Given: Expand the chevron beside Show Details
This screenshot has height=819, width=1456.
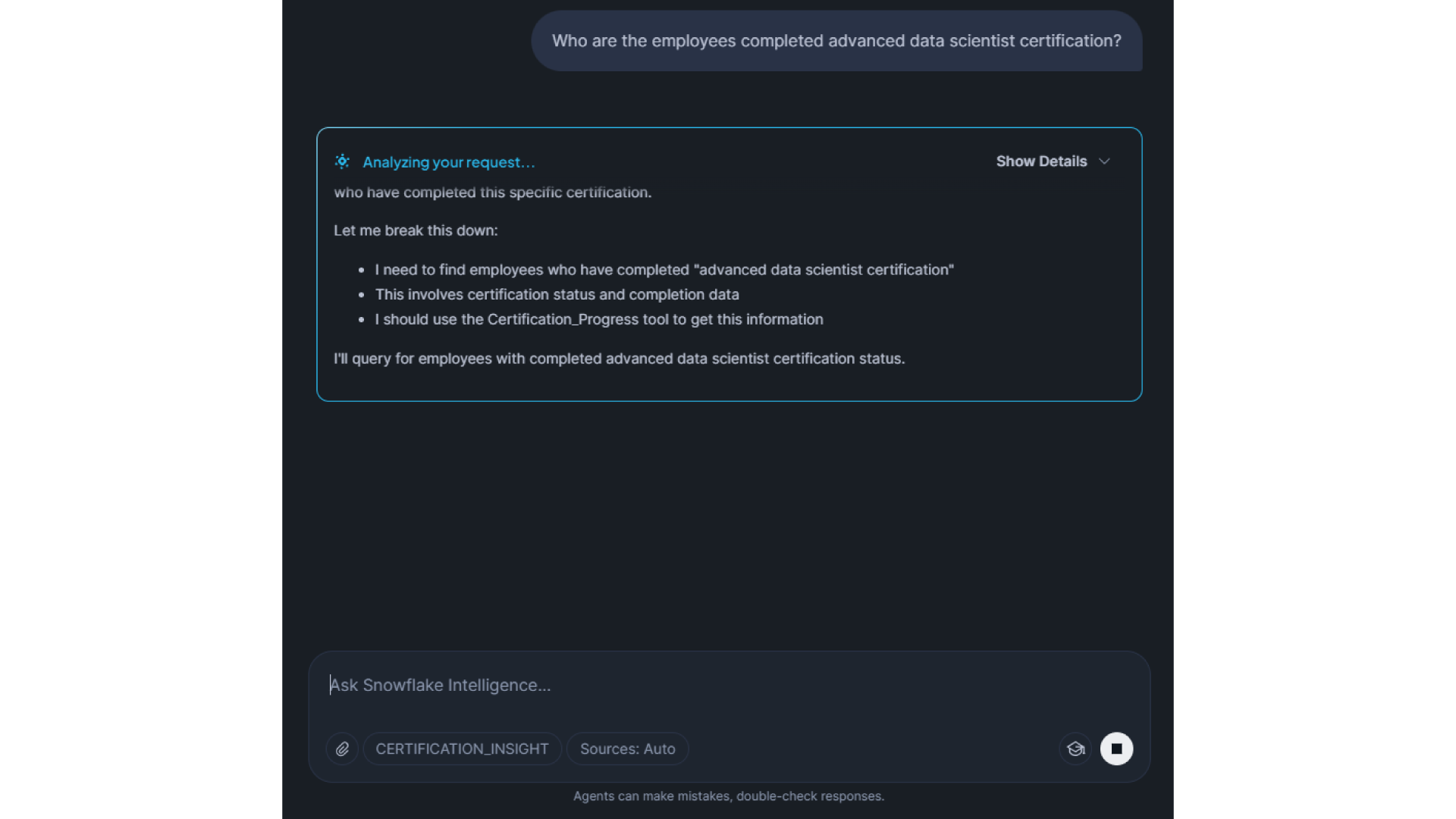Looking at the screenshot, I should pos(1104,162).
